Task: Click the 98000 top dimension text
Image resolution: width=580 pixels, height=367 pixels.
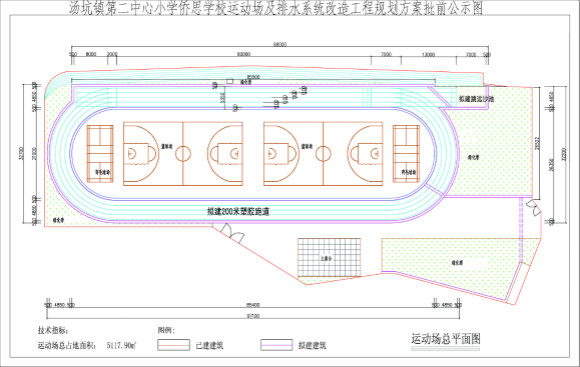Action: [x=280, y=45]
